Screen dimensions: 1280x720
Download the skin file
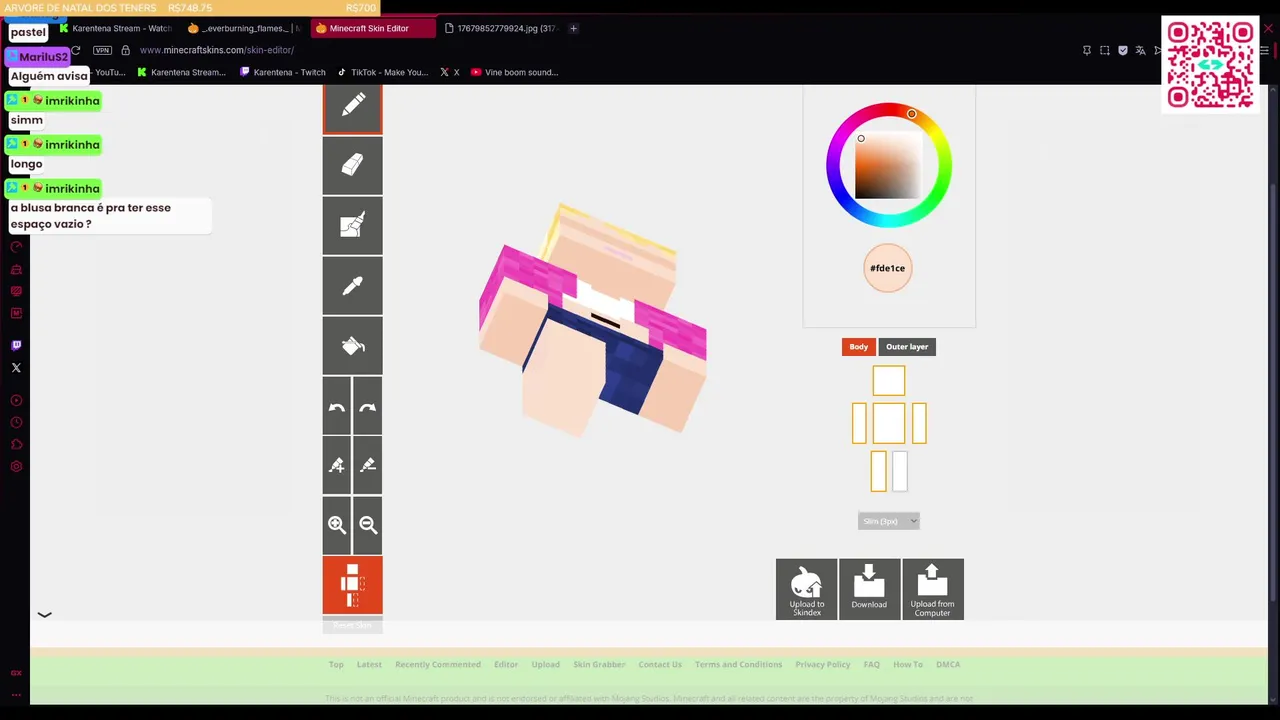point(869,589)
